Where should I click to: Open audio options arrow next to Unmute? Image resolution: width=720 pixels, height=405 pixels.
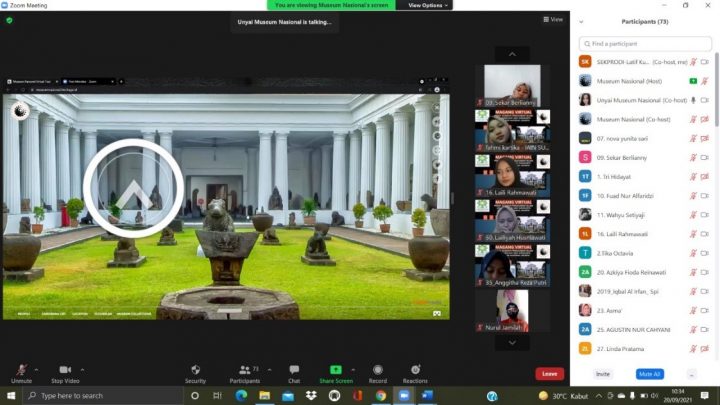pos(36,369)
